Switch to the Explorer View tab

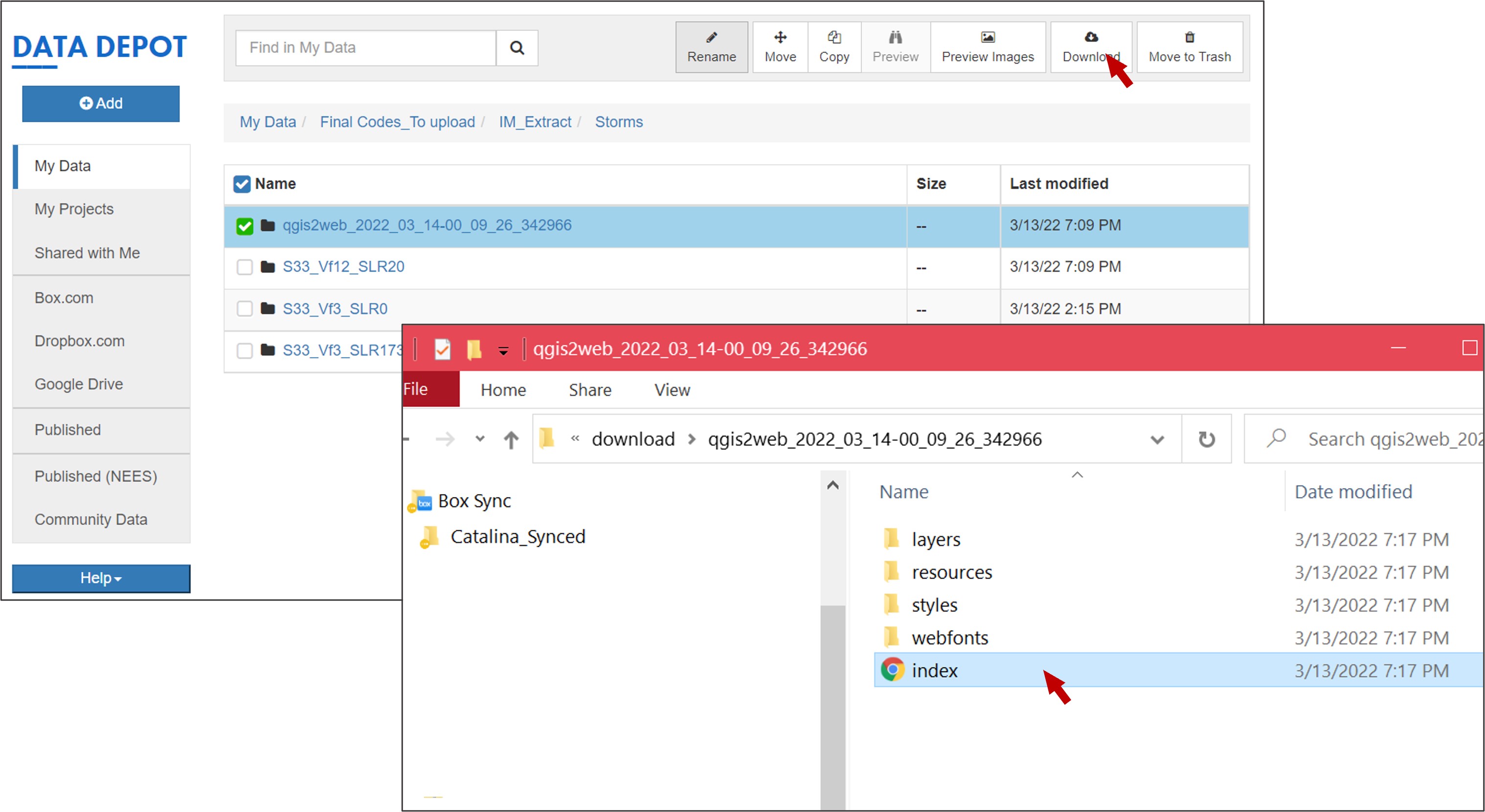(x=672, y=390)
